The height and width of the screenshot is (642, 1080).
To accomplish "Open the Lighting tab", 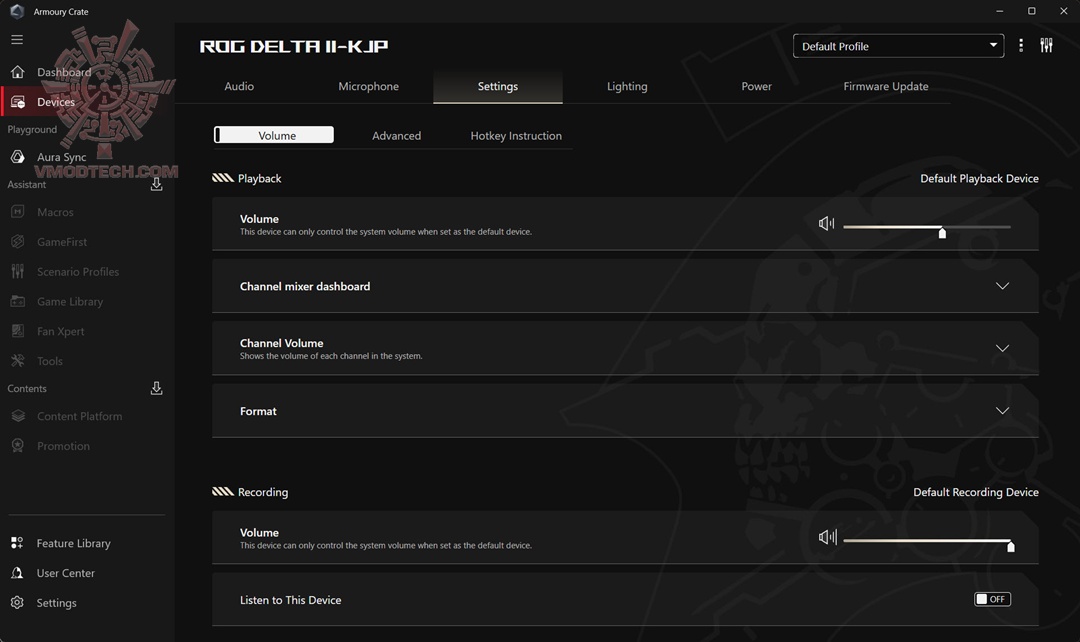I will [x=627, y=86].
